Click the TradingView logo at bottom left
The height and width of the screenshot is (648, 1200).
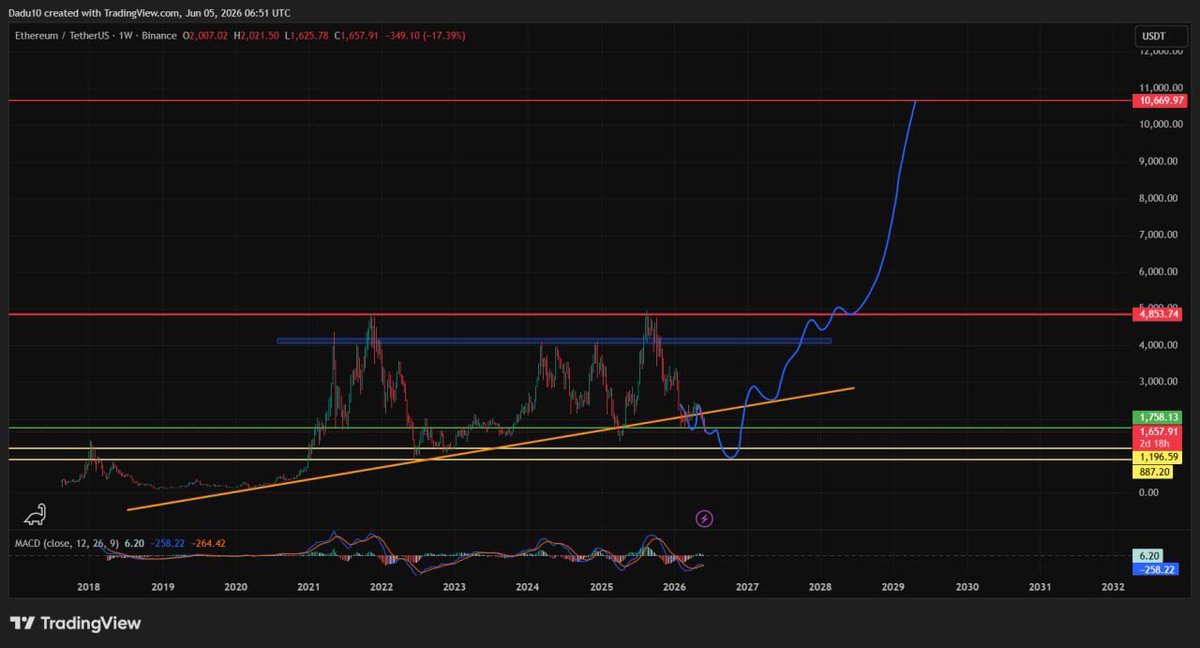pyautogui.click(x=76, y=623)
